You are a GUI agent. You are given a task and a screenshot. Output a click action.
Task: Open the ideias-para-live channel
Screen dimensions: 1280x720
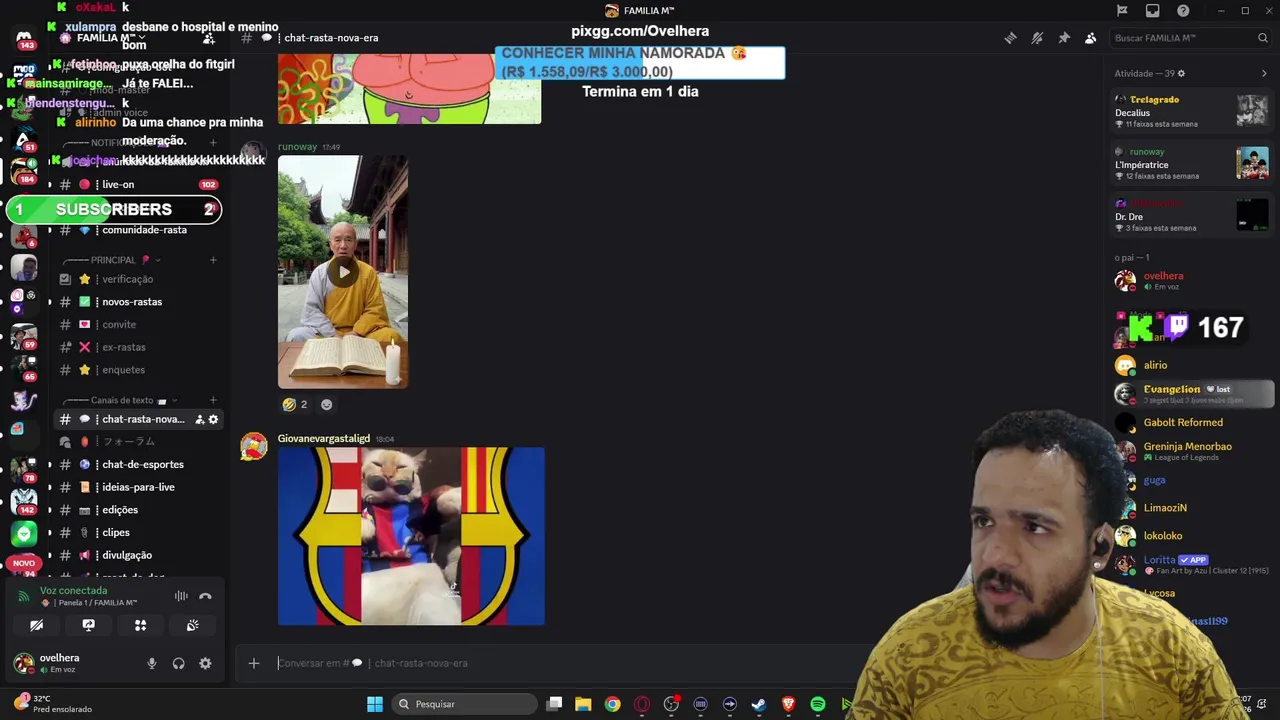coord(136,487)
